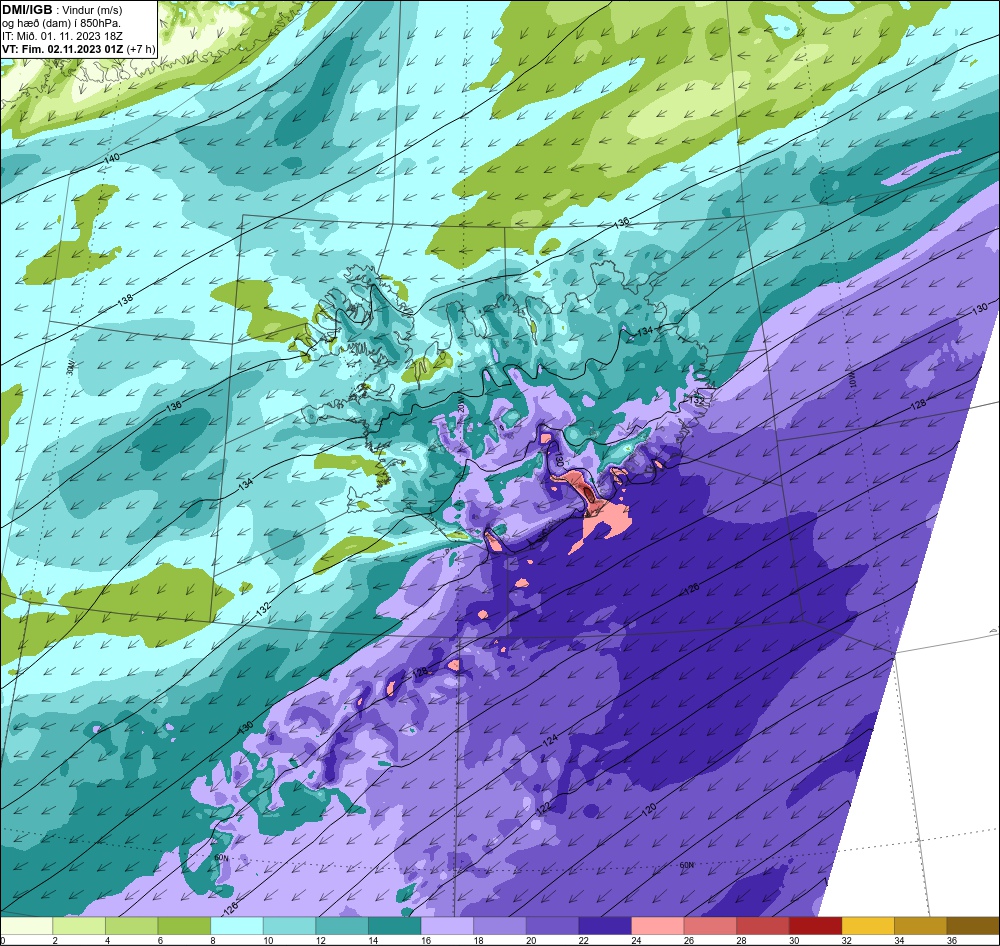Select the ochre 34–36 m/s legend swatch

coord(921,926)
